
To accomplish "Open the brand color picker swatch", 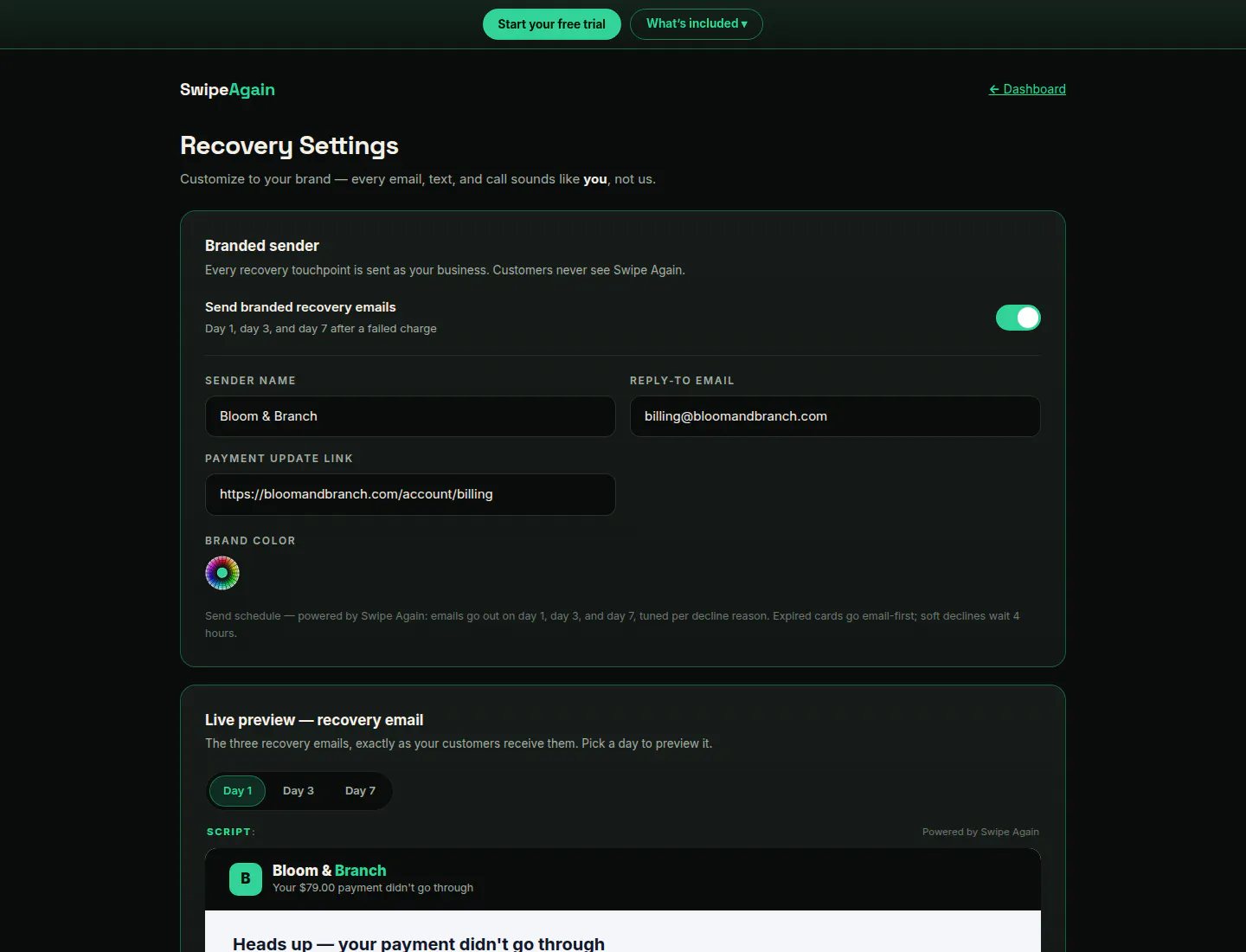I will 222,573.
